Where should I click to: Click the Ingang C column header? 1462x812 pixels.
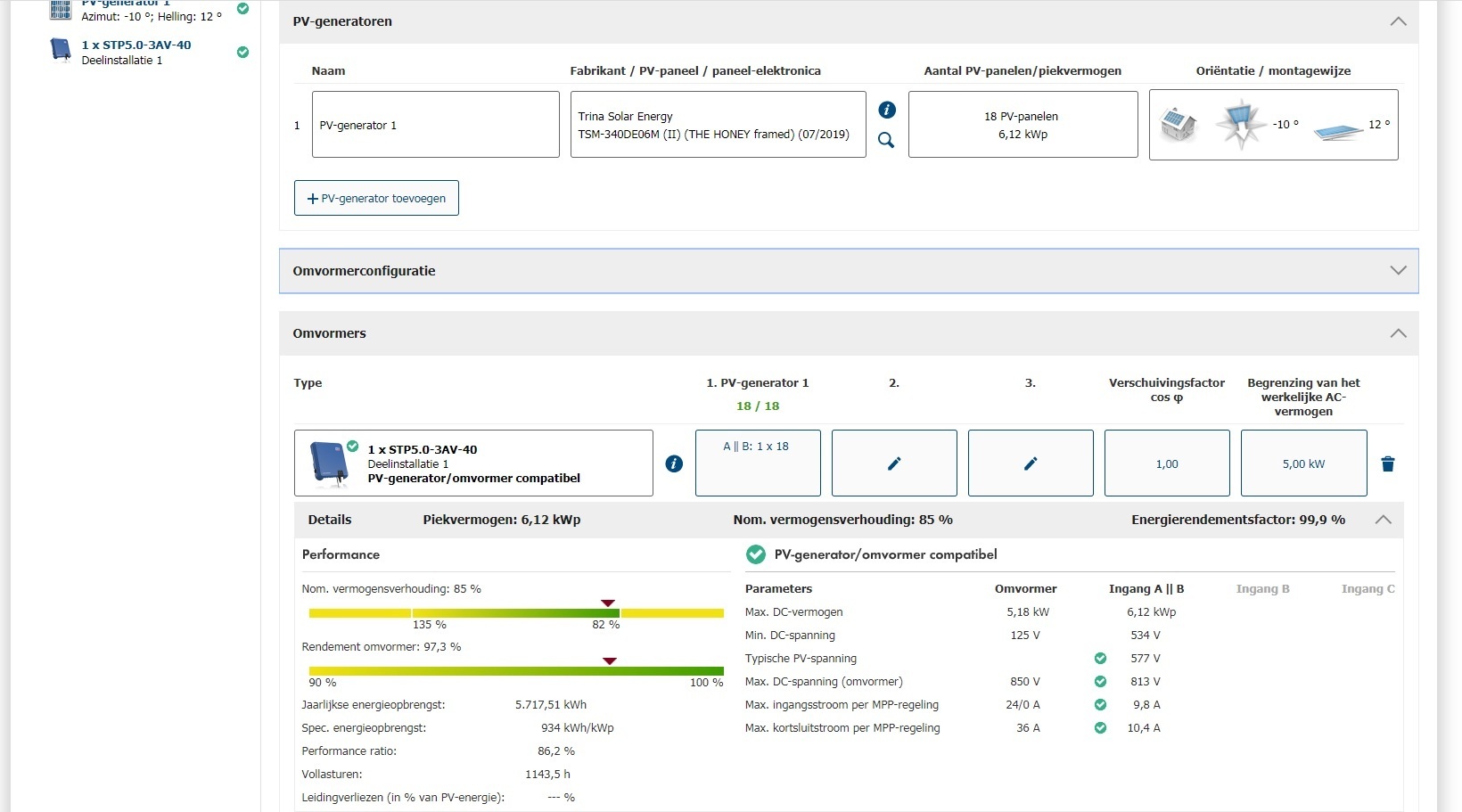pyautogui.click(x=1368, y=589)
